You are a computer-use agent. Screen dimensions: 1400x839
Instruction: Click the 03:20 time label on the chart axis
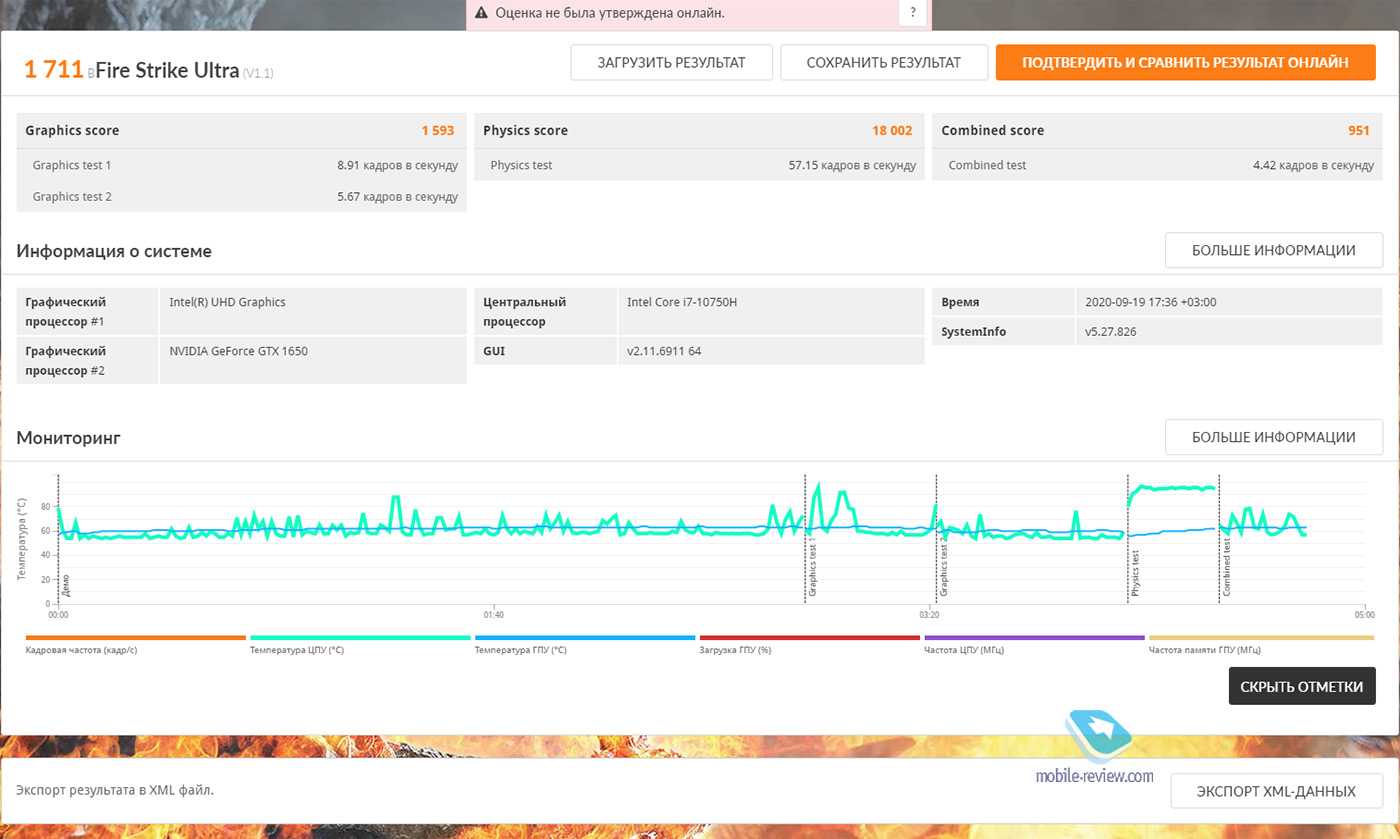coord(929,614)
